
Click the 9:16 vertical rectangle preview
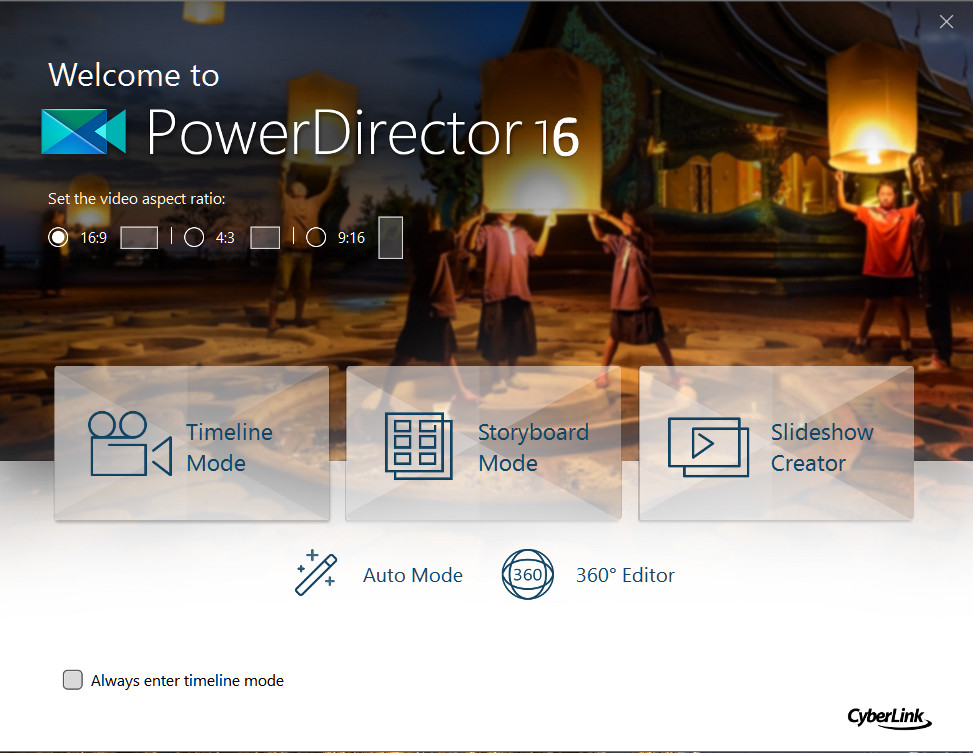[x=390, y=238]
